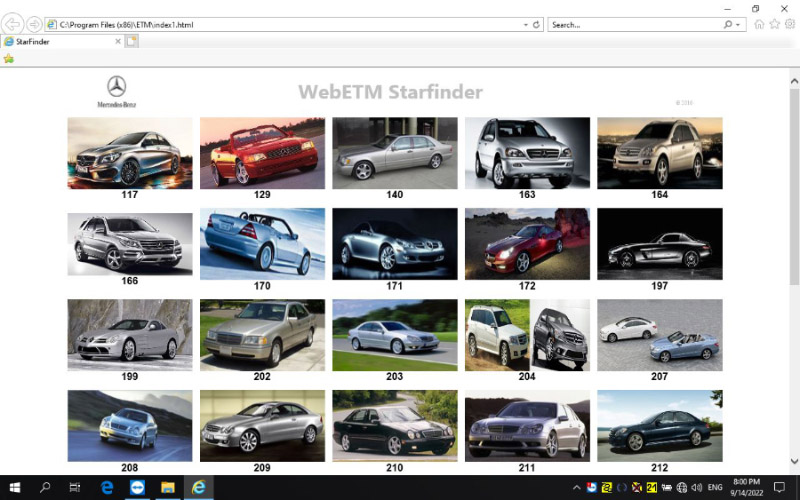Click the Mercedes-Benz star logo
The width and height of the screenshot is (800, 500).
[116, 86]
